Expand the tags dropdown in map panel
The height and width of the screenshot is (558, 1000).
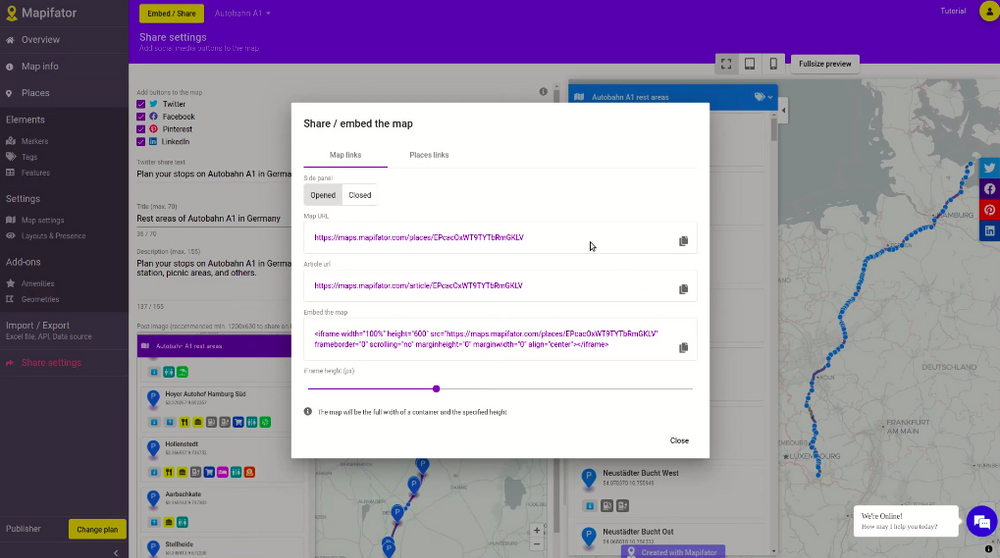point(764,97)
